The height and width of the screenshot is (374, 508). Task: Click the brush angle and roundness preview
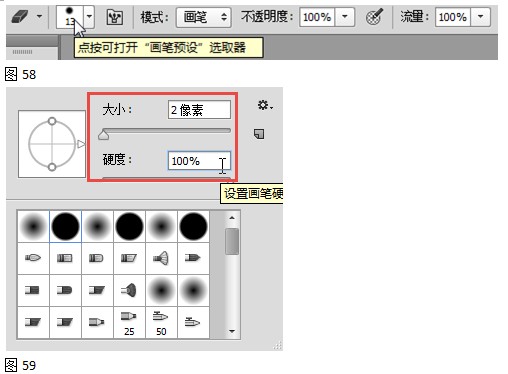52,144
